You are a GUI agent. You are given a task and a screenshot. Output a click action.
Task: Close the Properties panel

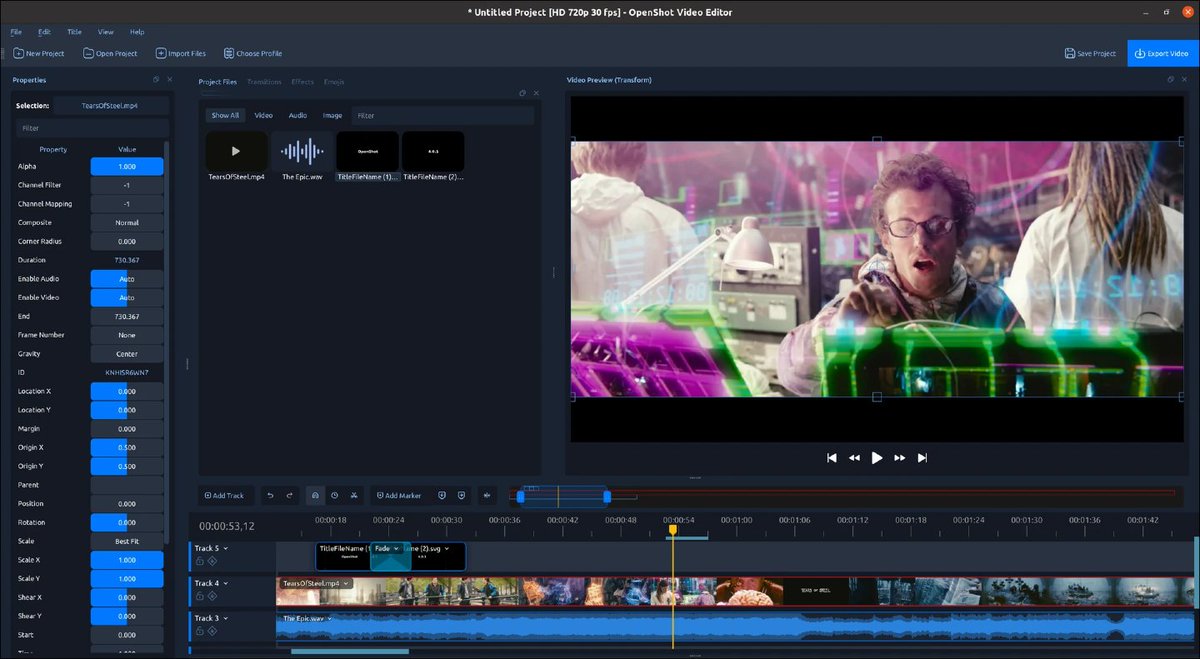[x=169, y=80]
